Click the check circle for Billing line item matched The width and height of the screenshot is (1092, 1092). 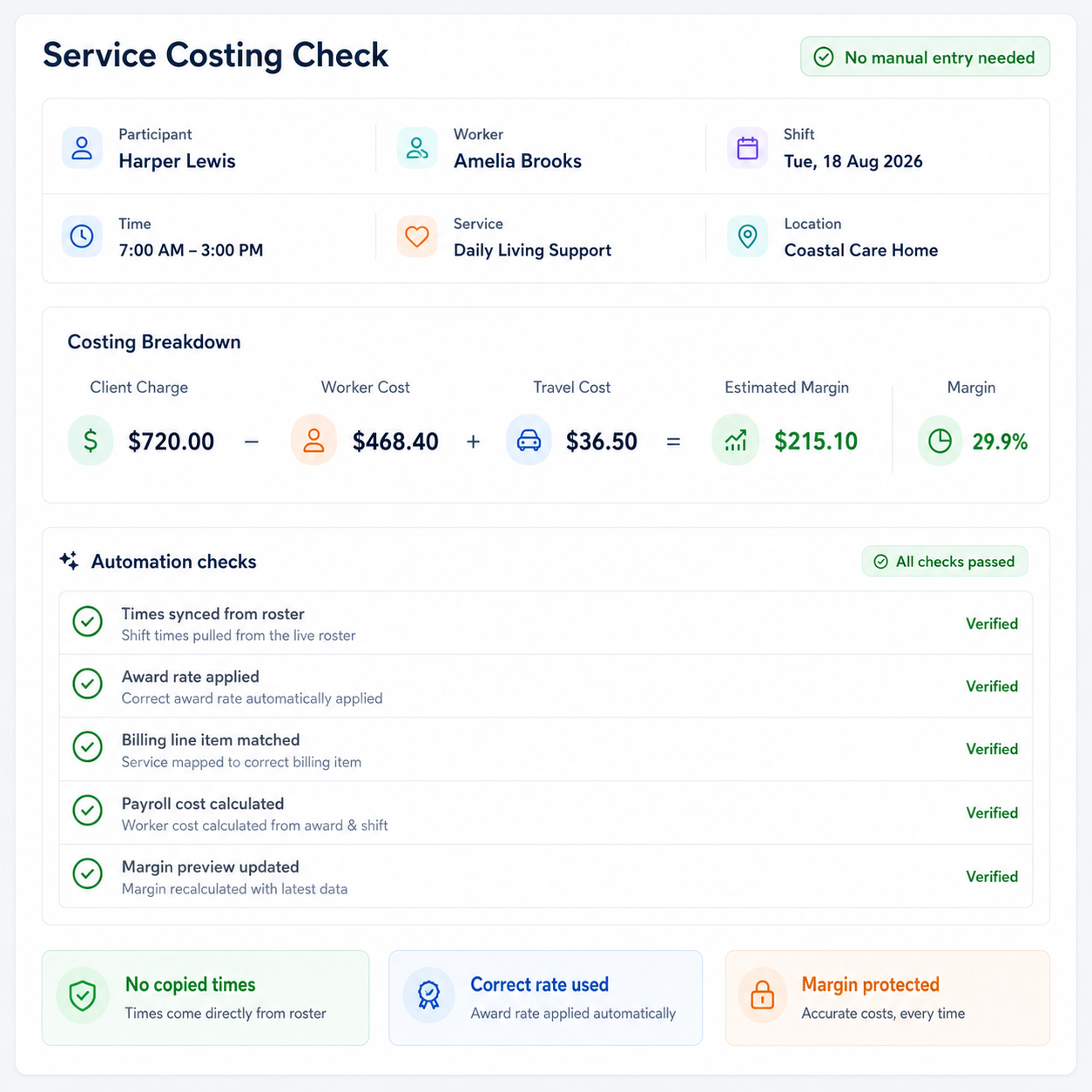87,747
